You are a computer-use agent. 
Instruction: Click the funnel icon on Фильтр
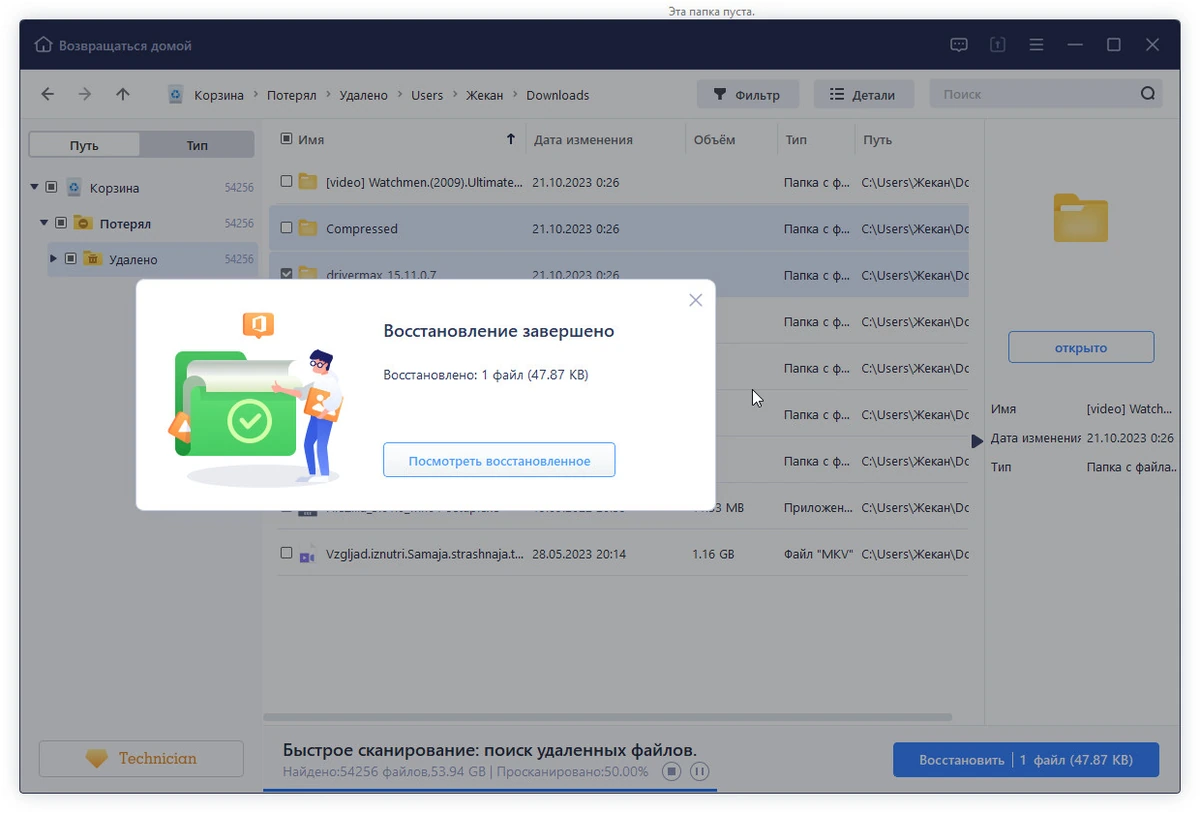(719, 95)
